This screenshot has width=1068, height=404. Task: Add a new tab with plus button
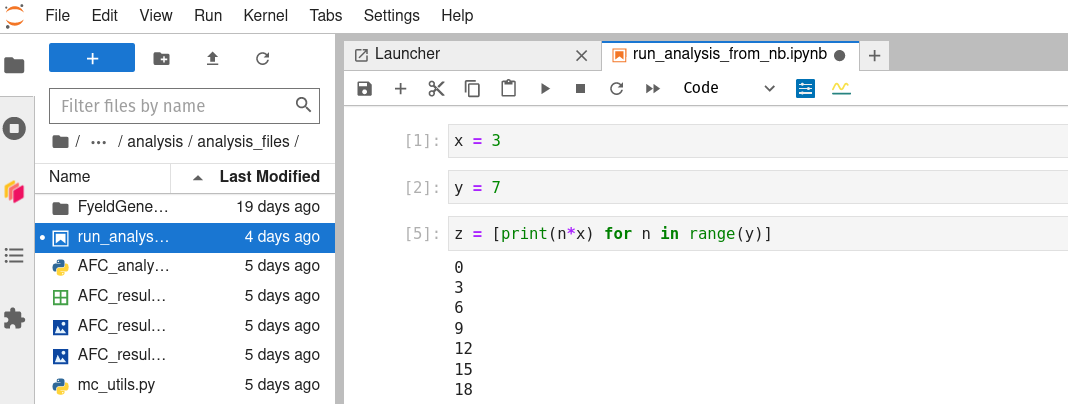click(875, 56)
